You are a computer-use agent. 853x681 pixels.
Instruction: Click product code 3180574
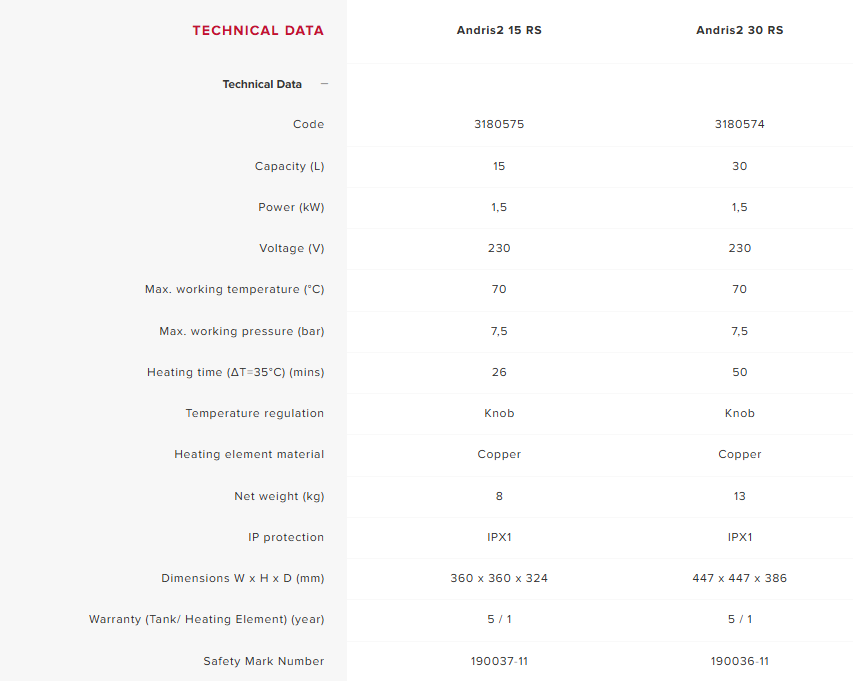pos(740,124)
